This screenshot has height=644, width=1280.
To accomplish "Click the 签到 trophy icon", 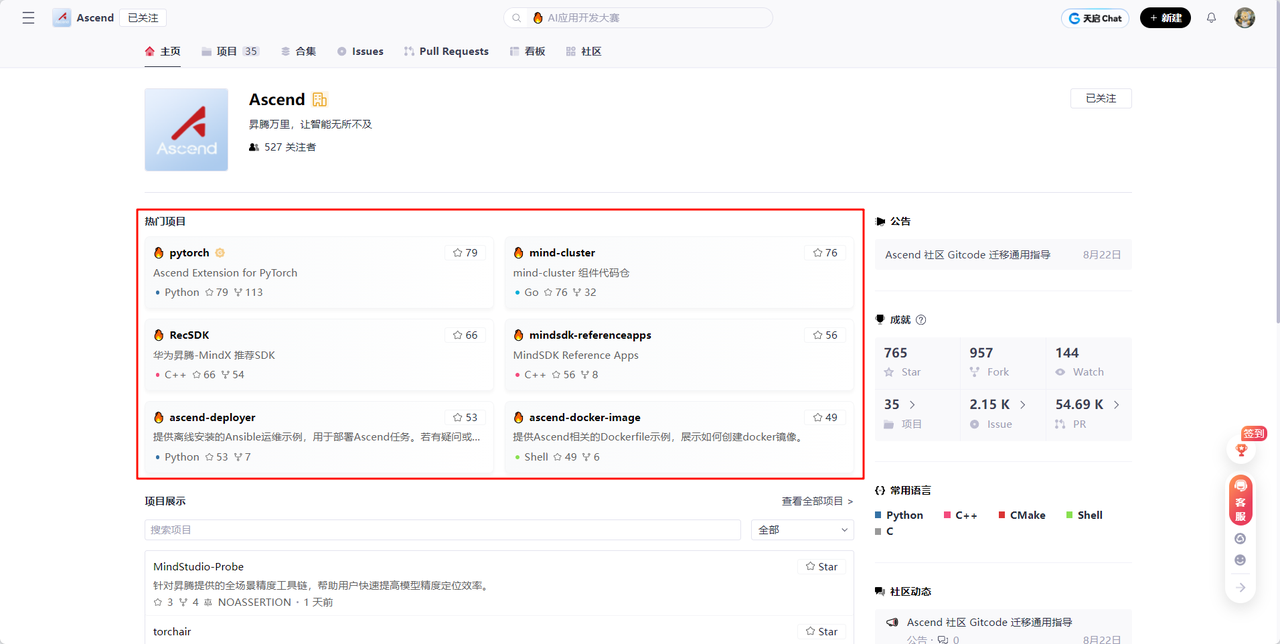I will [1241, 449].
